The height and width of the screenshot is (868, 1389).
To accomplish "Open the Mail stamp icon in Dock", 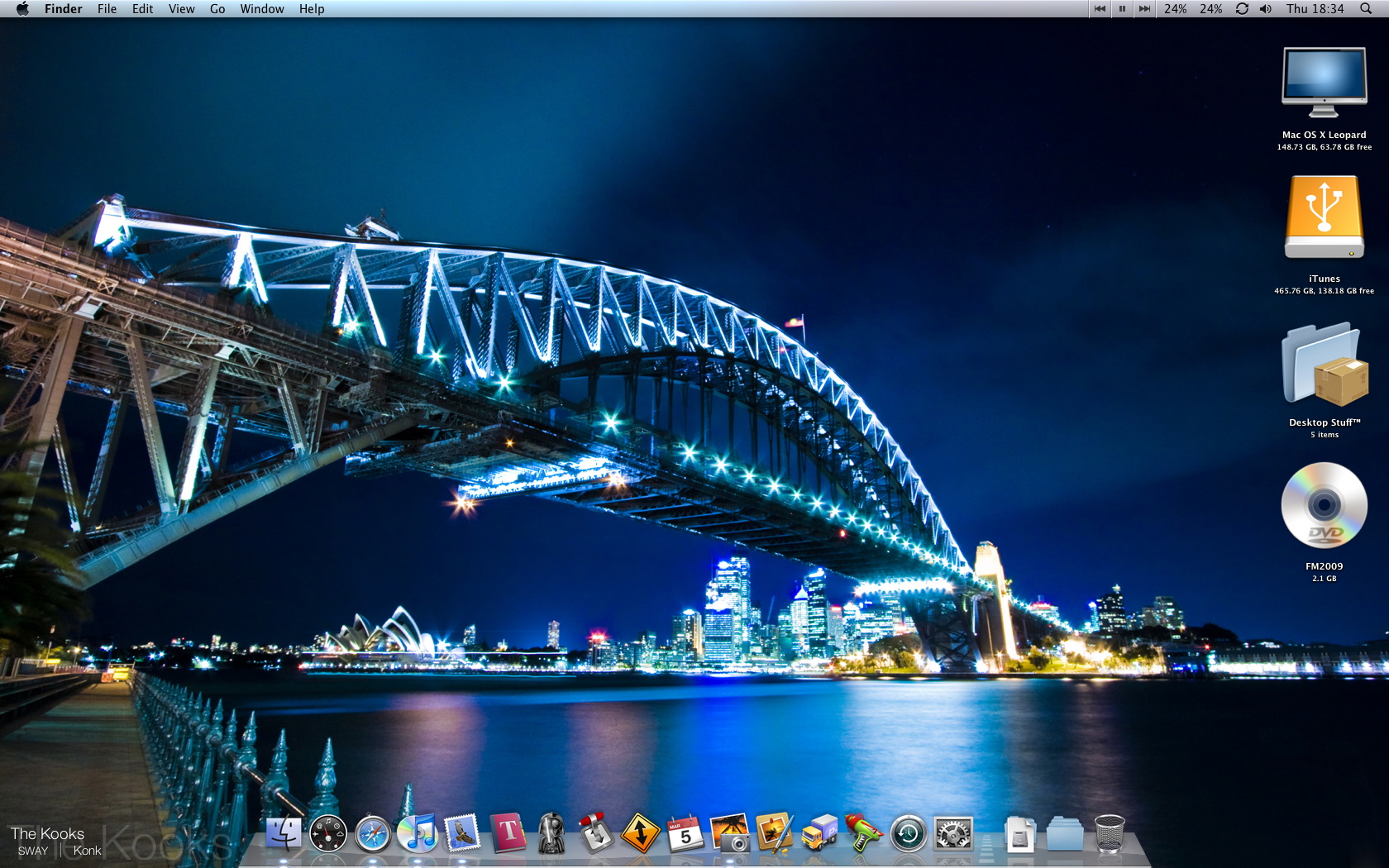I will (x=462, y=833).
